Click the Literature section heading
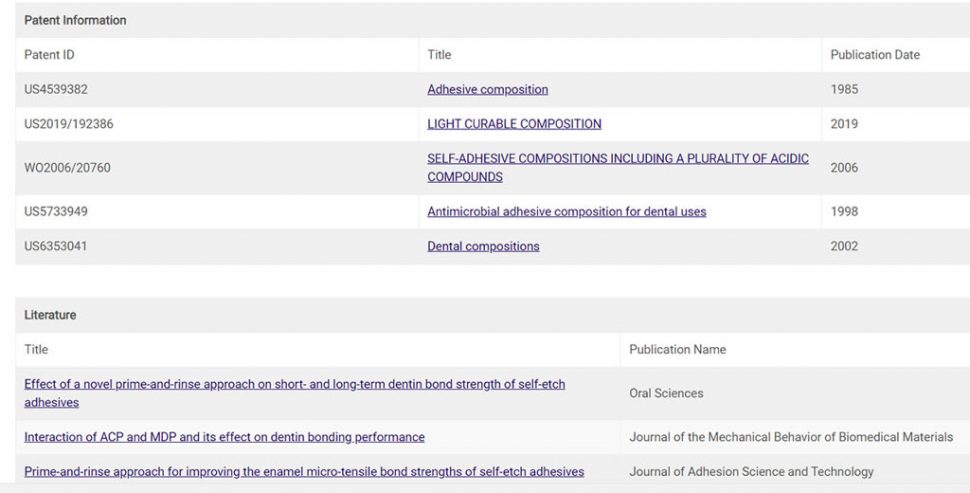 point(50,315)
